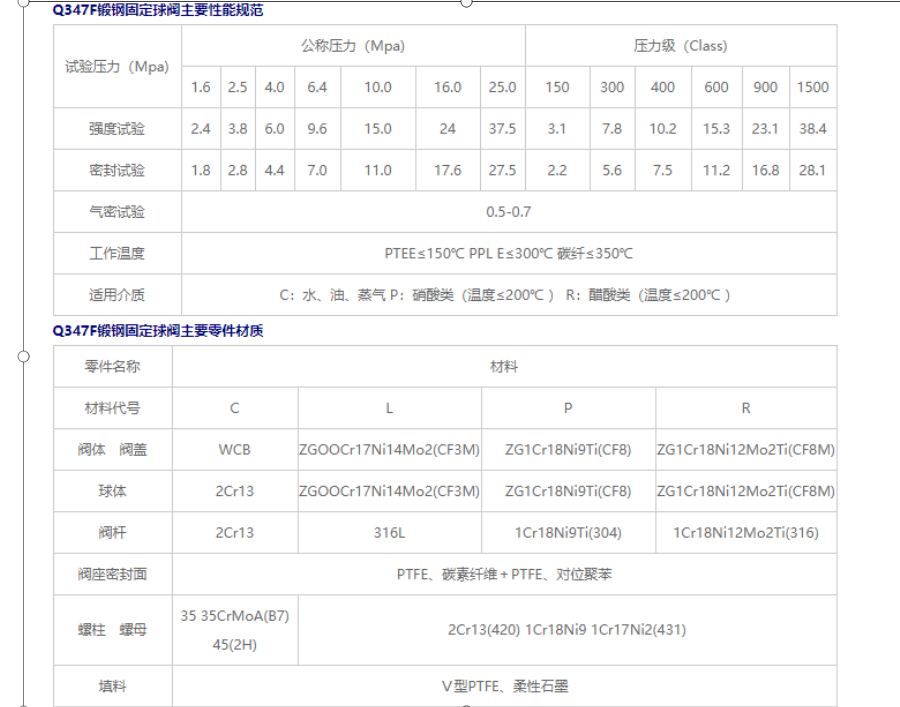The image size is (900, 707).
Task: Click the 1Cr18Ni12Mo2Ti(316) cell
Action: pos(745,533)
